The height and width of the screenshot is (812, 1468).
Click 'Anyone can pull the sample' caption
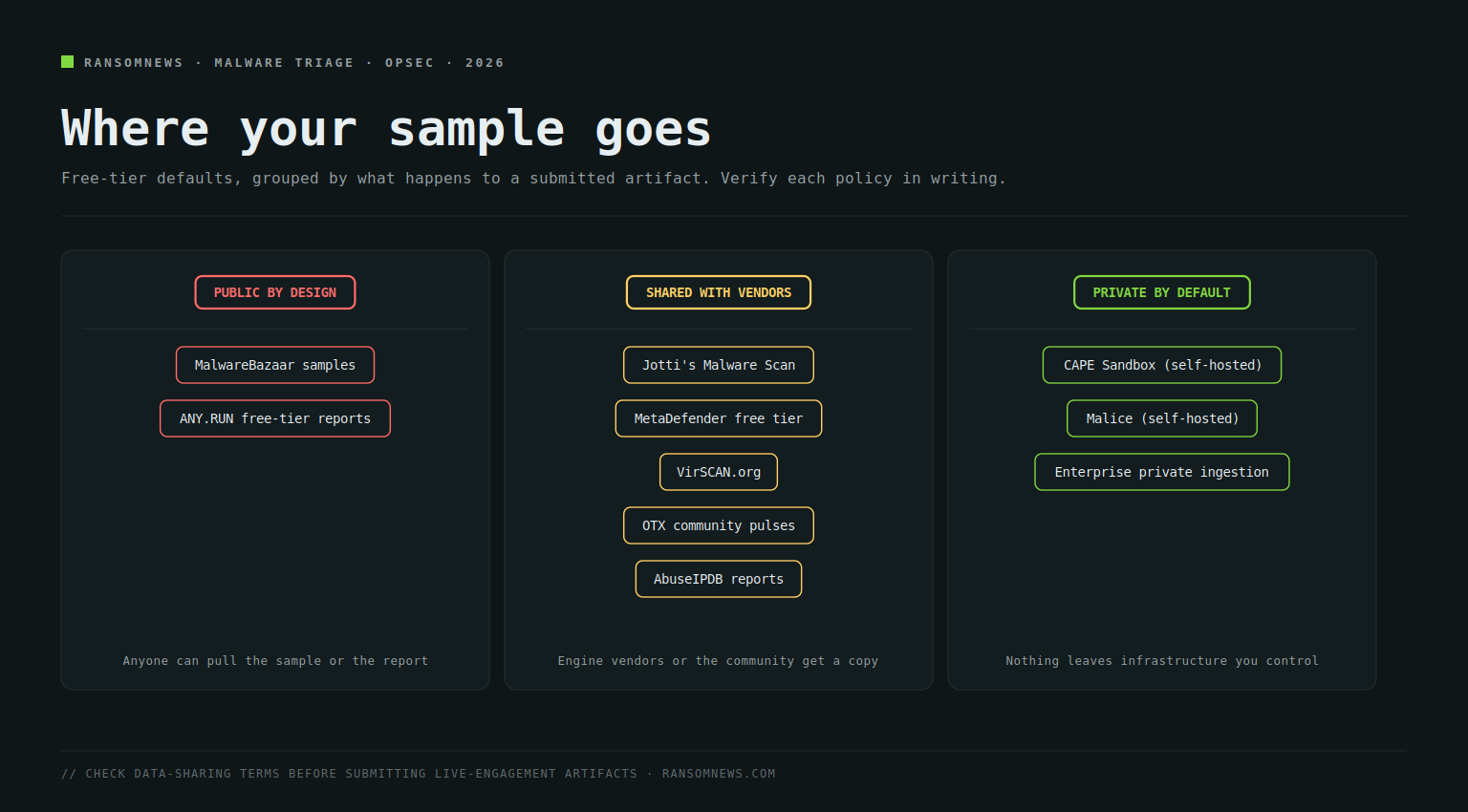(x=275, y=660)
